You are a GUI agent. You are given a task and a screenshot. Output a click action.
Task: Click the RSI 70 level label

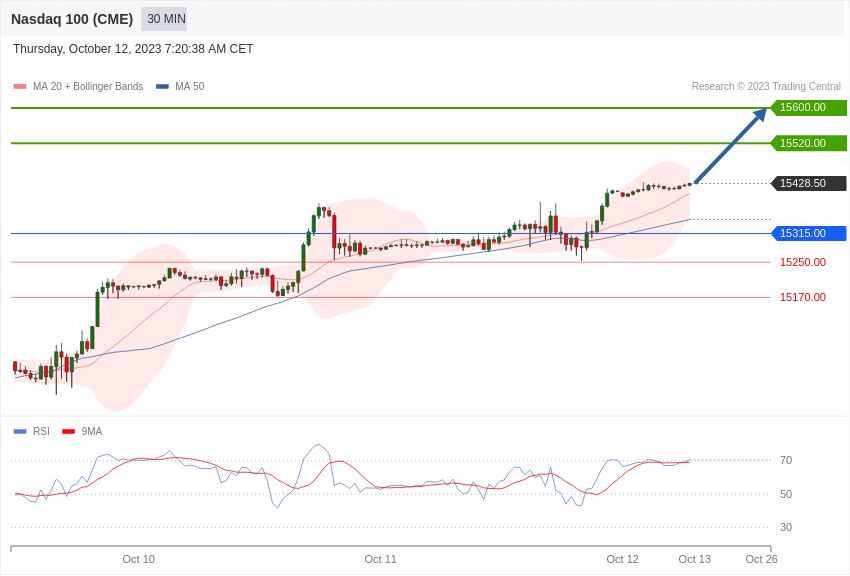point(786,460)
